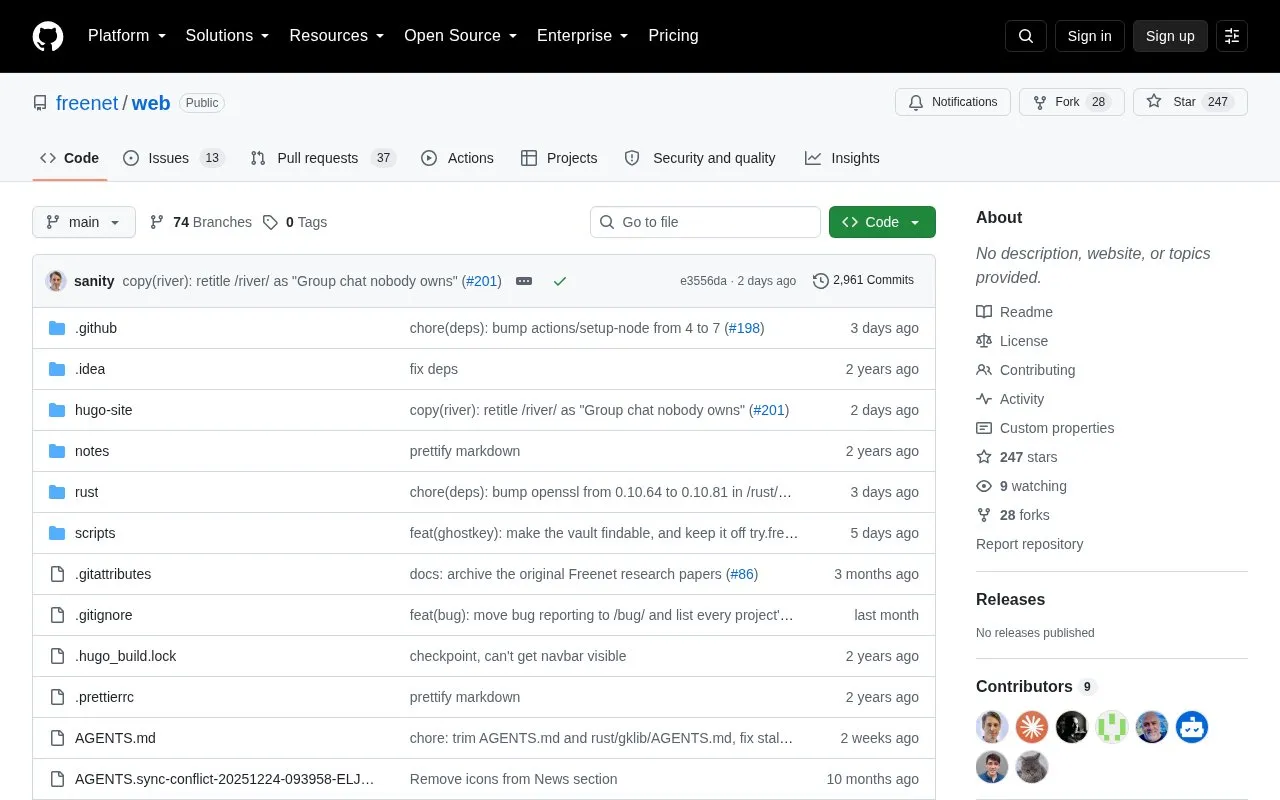Switch to the Issues tab

pos(174,158)
